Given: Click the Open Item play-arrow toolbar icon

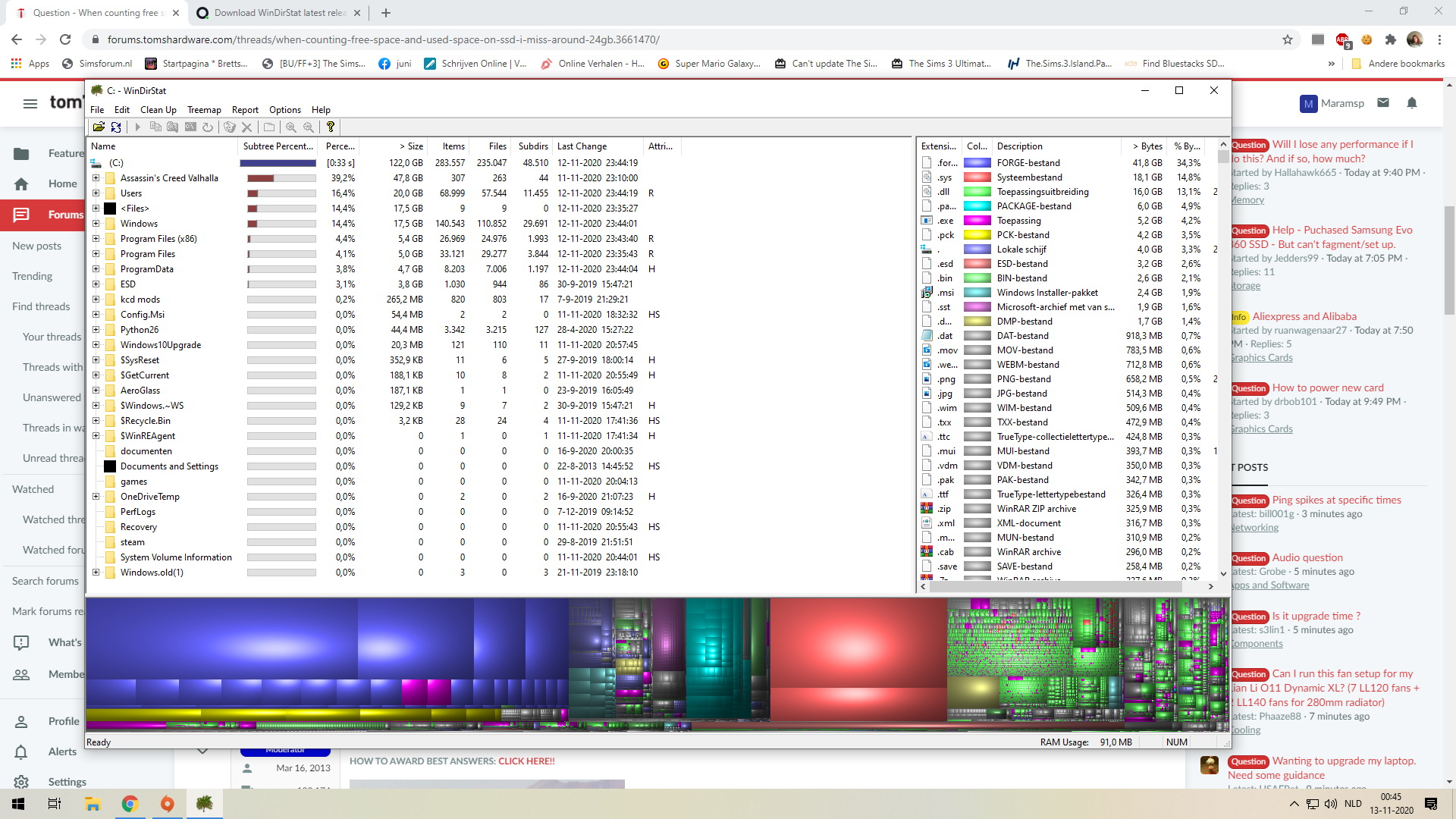Looking at the screenshot, I should click(137, 127).
